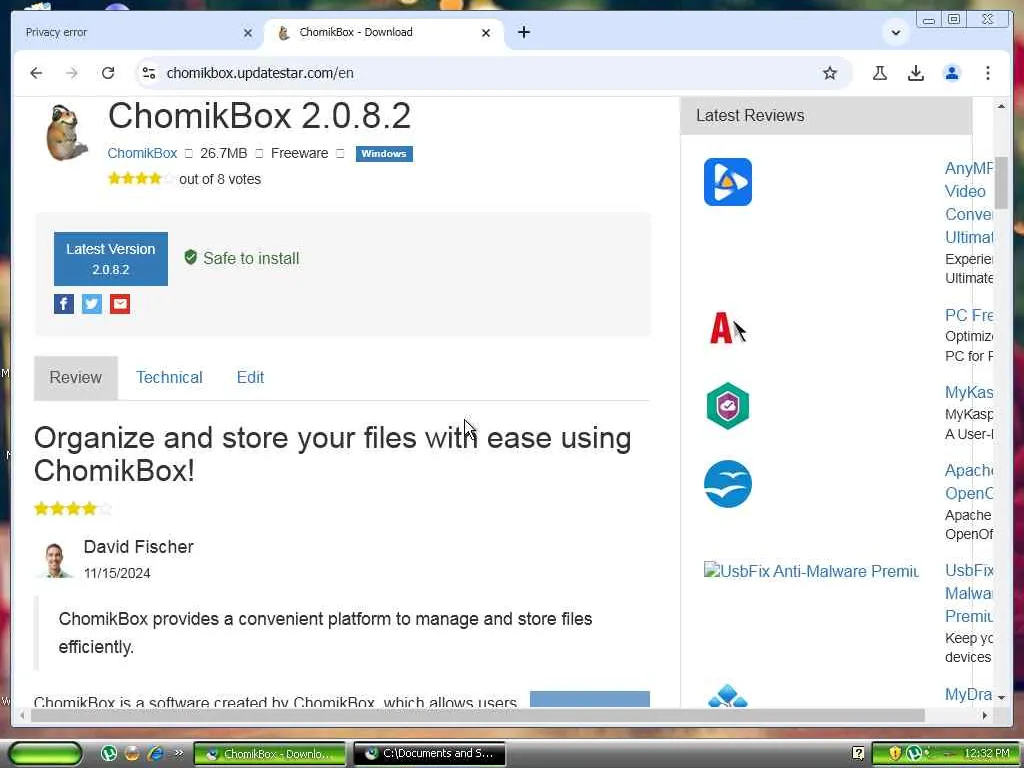Viewport: 1024px width, 768px height.
Task: Click the Apache OpenOffice bird icon
Action: pos(728,484)
